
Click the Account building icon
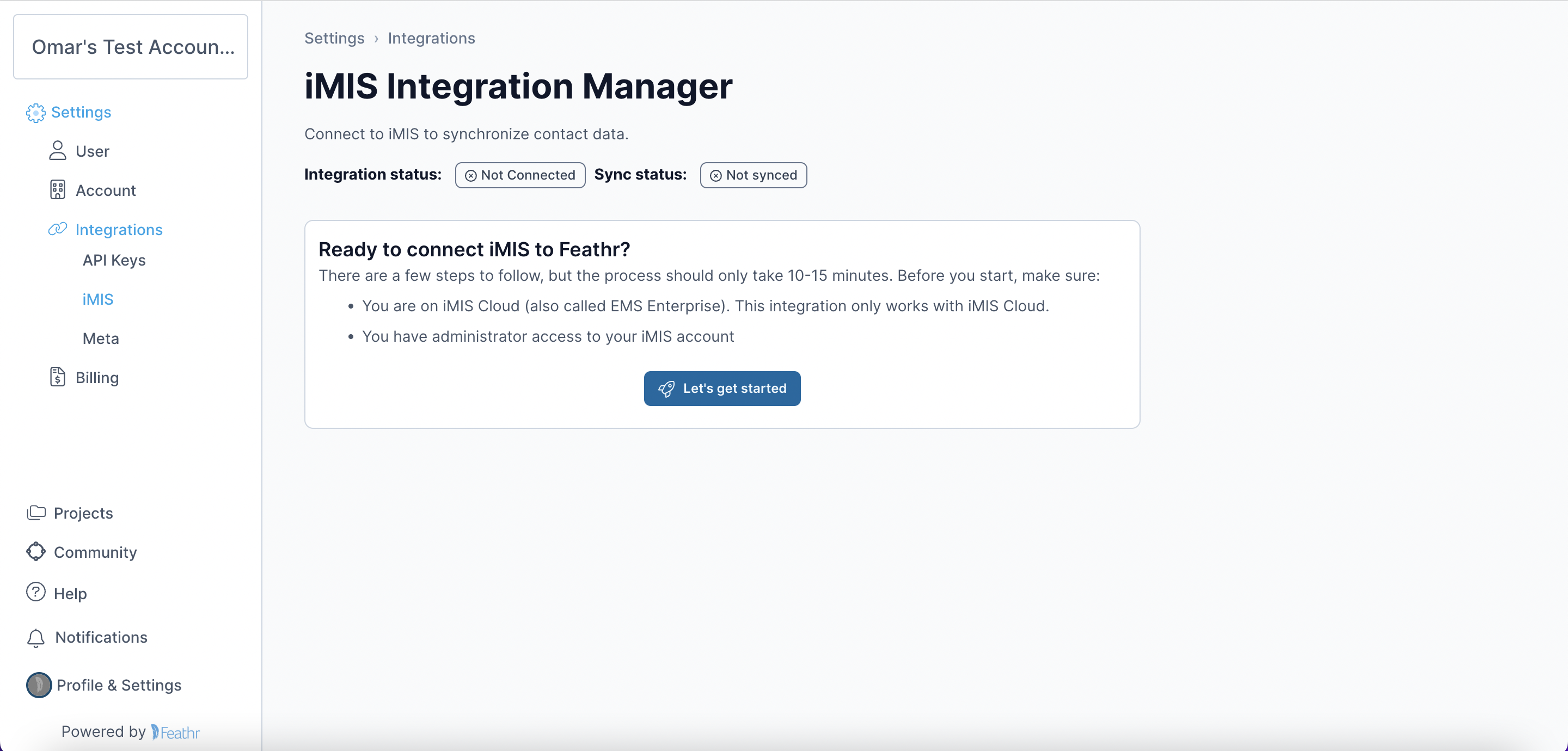57,190
